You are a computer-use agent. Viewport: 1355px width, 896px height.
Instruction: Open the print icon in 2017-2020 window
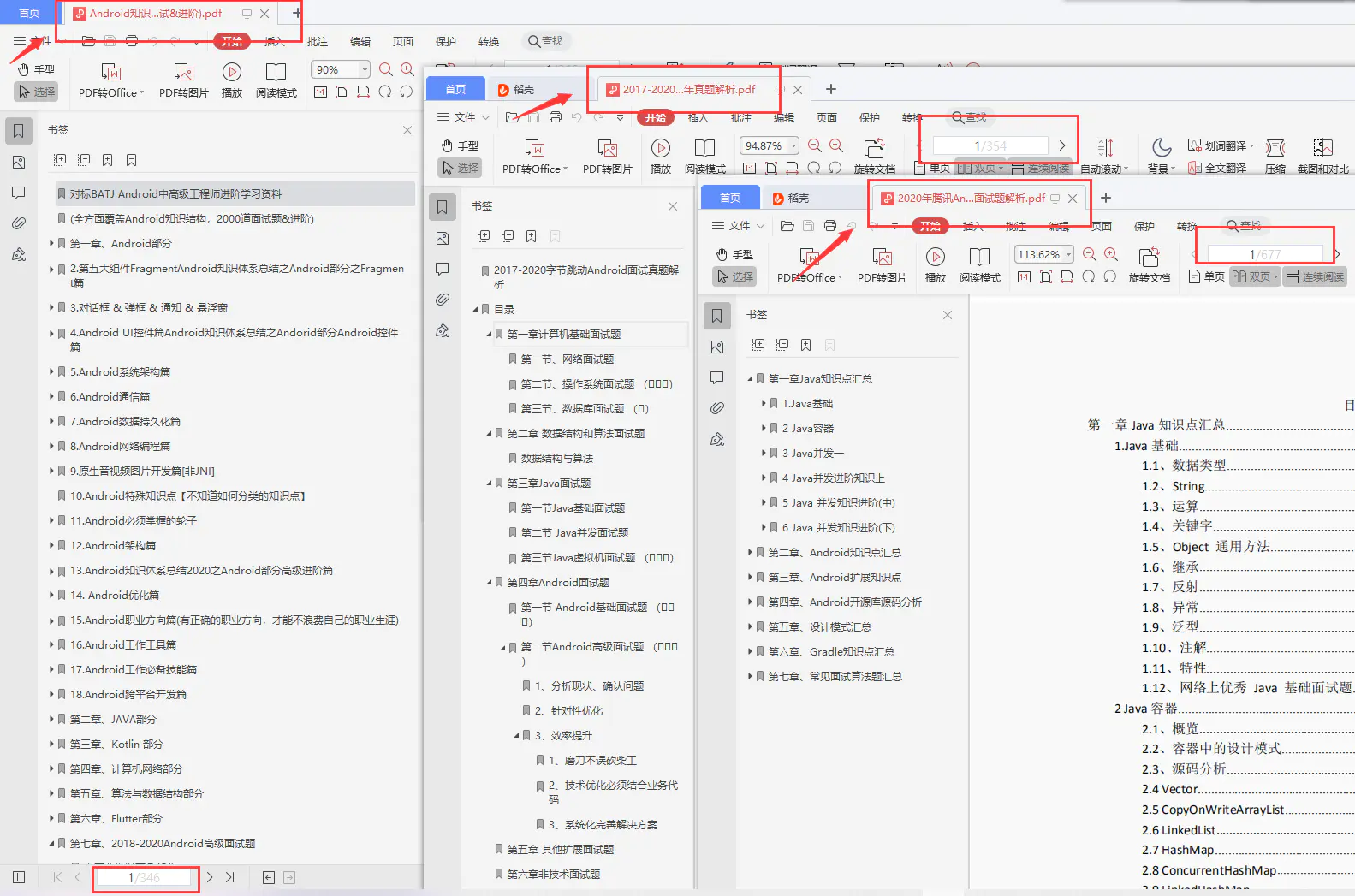click(556, 117)
